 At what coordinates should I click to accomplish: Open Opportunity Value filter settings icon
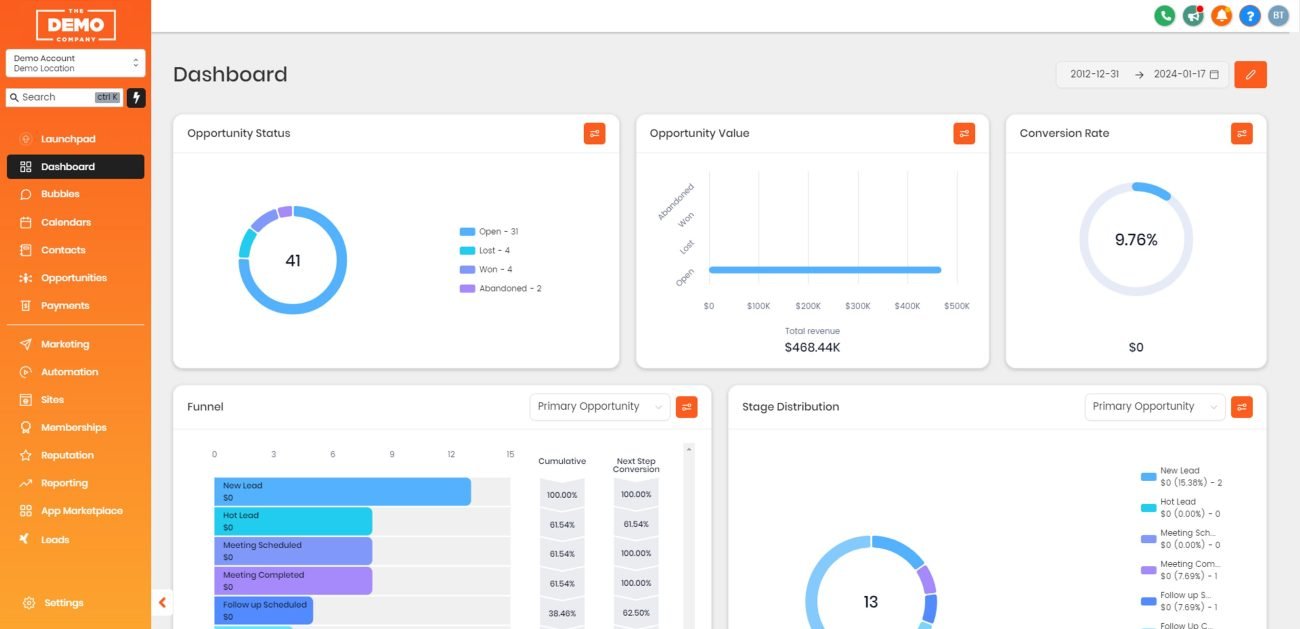point(964,133)
